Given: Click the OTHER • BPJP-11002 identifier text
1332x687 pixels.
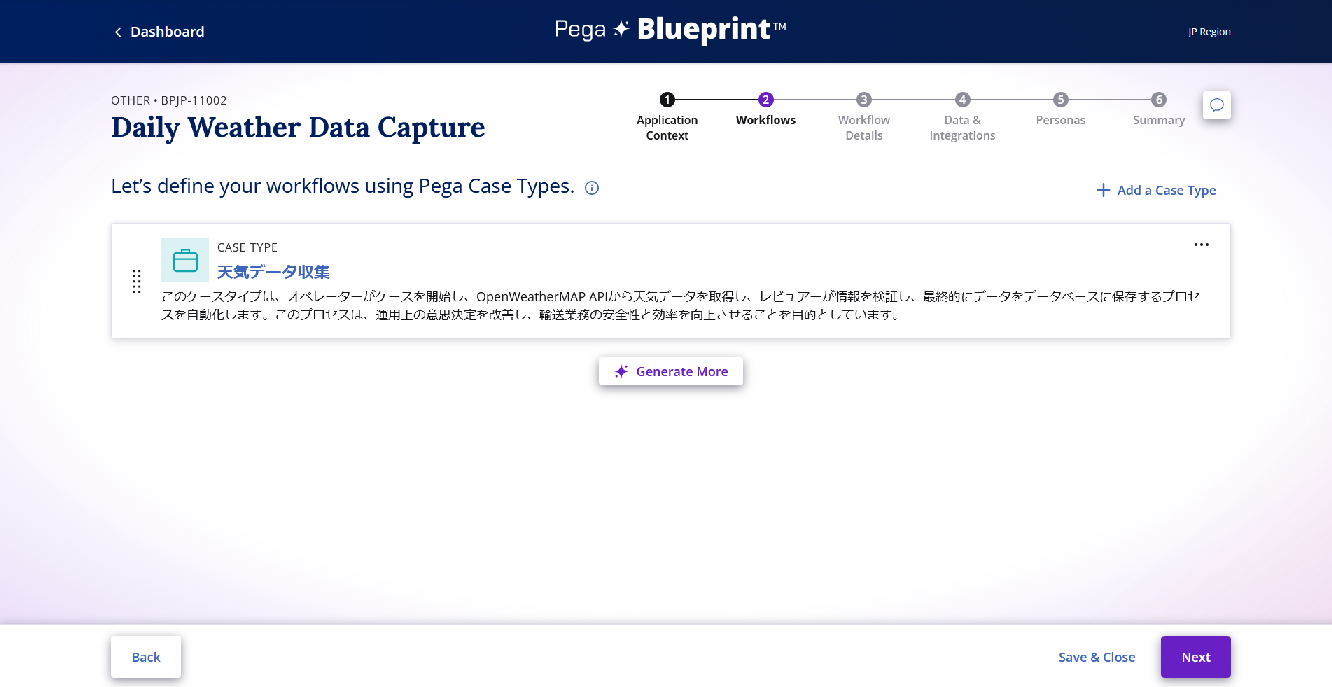Looking at the screenshot, I should click(x=169, y=101).
